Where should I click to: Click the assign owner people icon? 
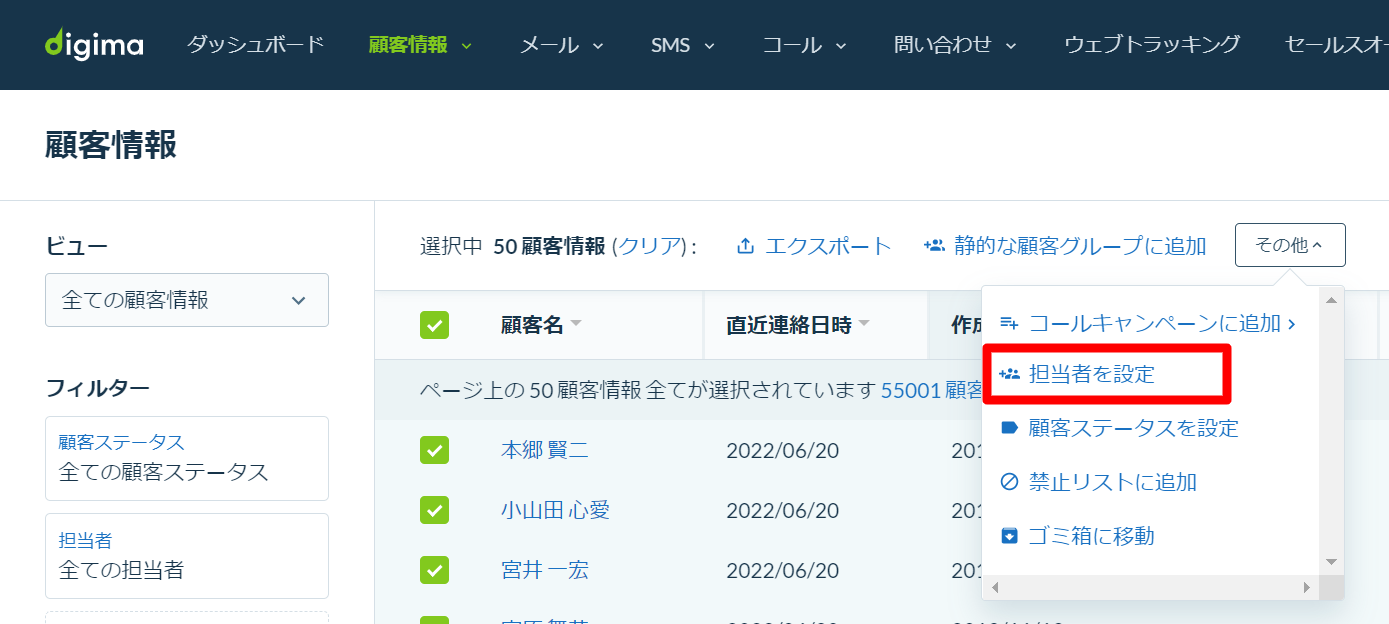pyautogui.click(x=1010, y=374)
